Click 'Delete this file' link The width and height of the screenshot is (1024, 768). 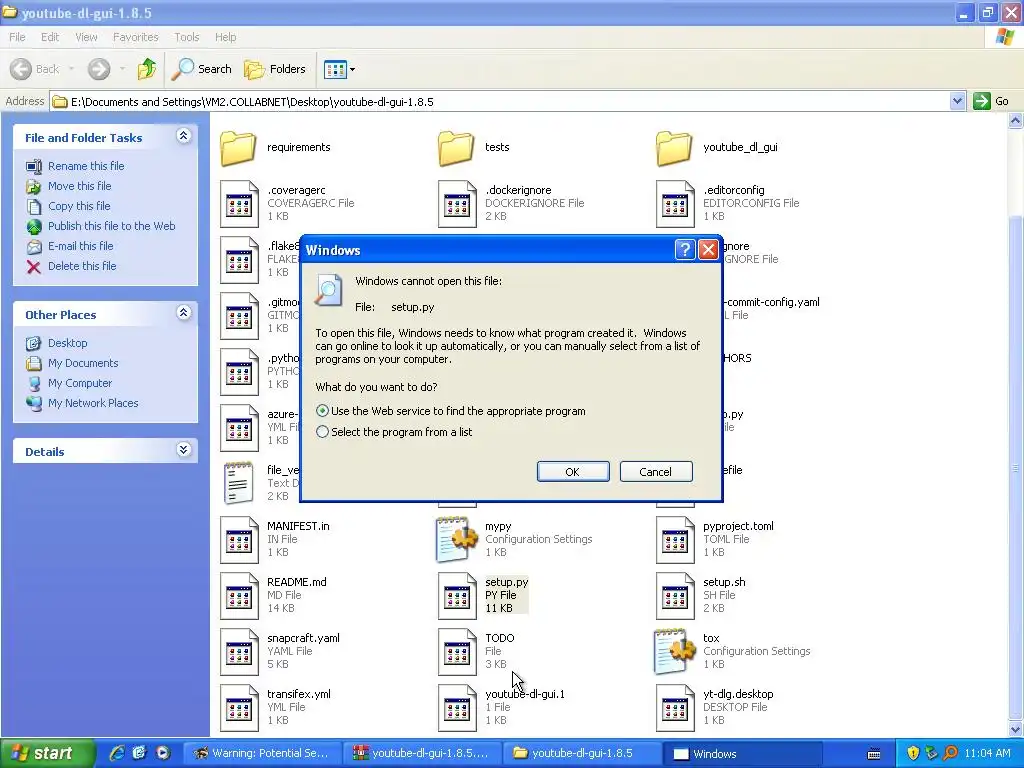[x=82, y=266]
